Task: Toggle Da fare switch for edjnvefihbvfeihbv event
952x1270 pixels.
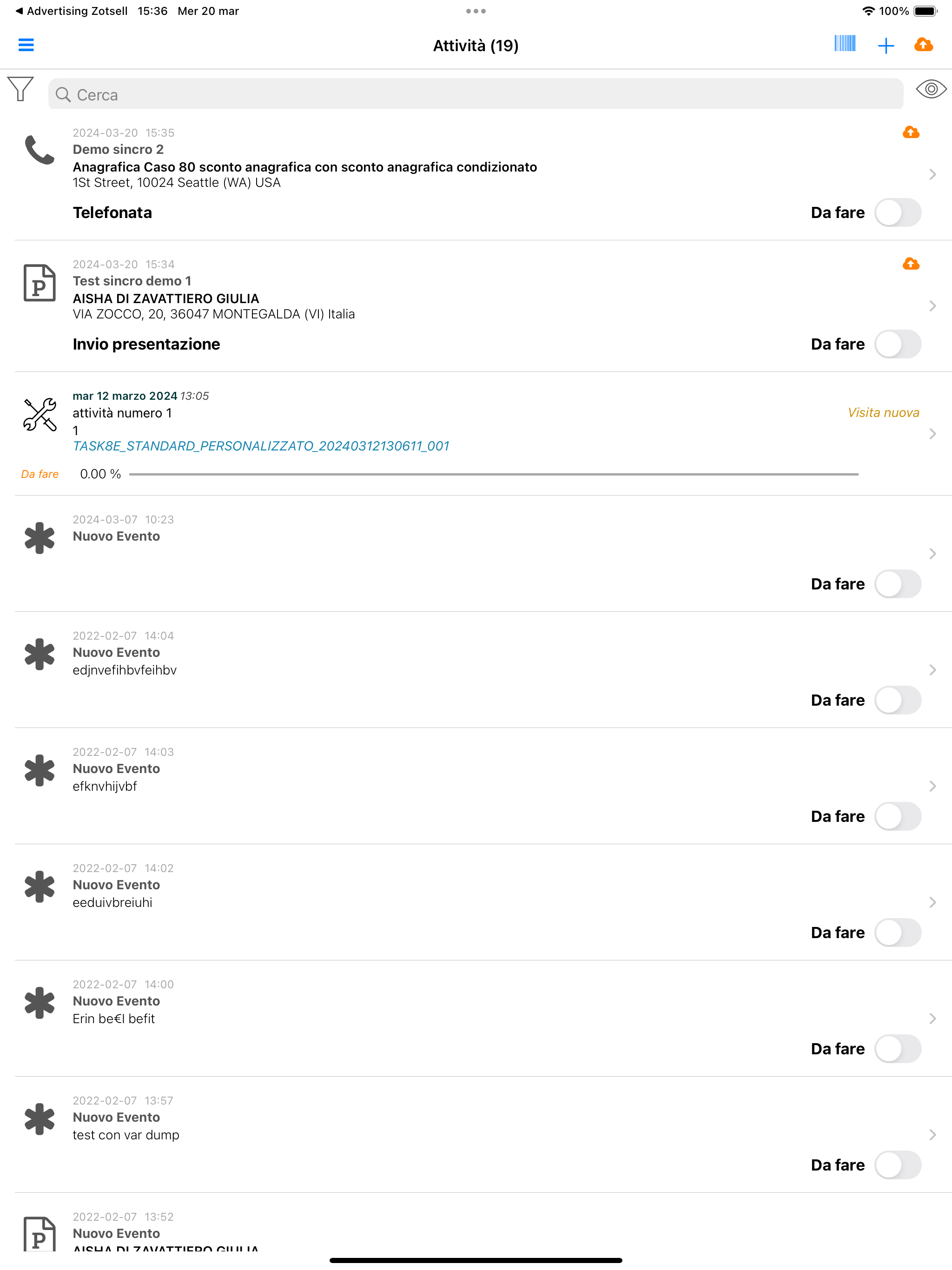Action: click(898, 700)
